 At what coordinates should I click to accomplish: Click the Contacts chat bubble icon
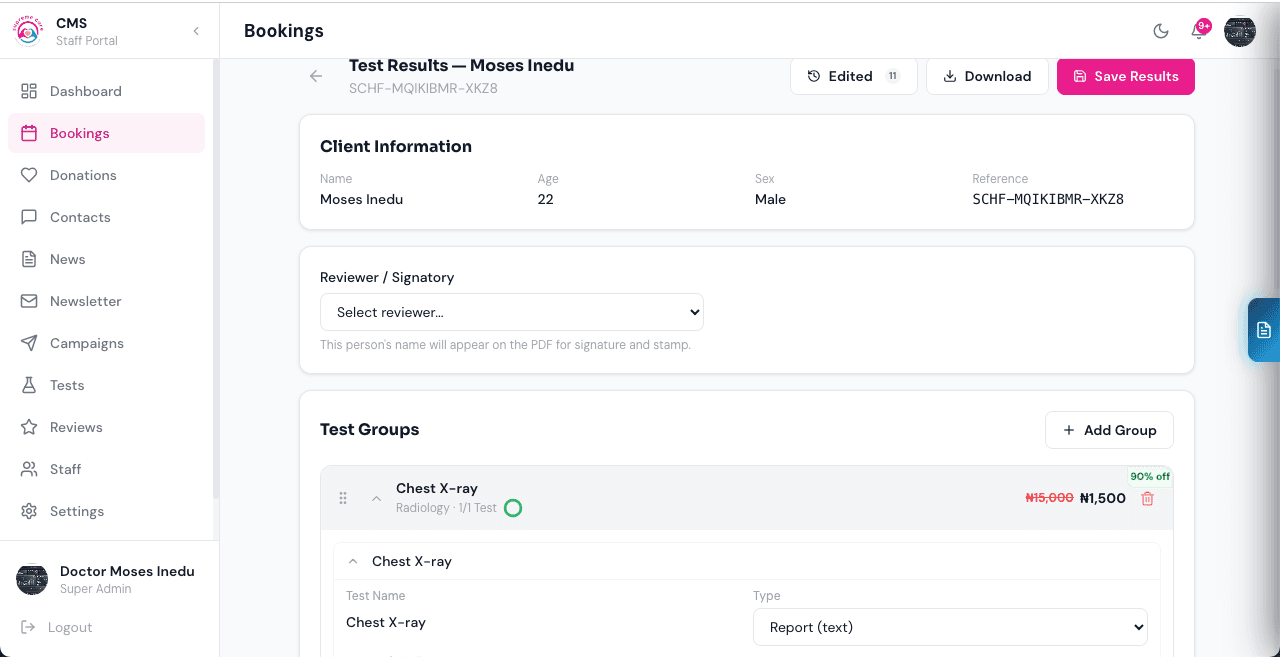(x=29, y=217)
